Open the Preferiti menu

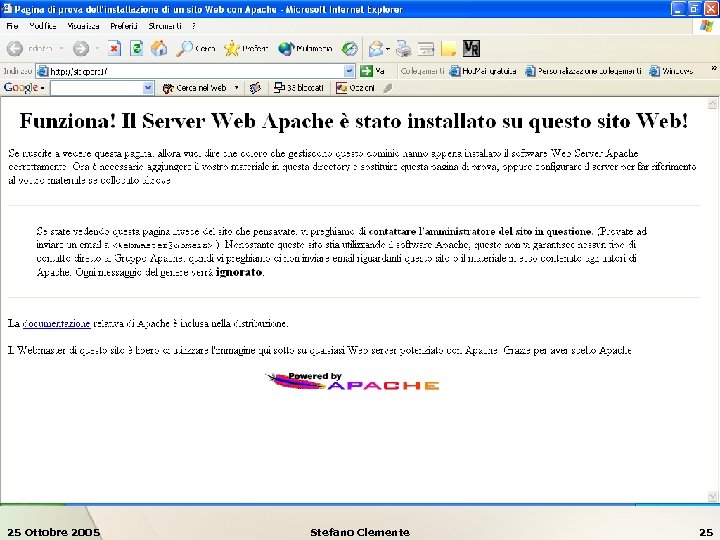pyautogui.click(x=124, y=26)
